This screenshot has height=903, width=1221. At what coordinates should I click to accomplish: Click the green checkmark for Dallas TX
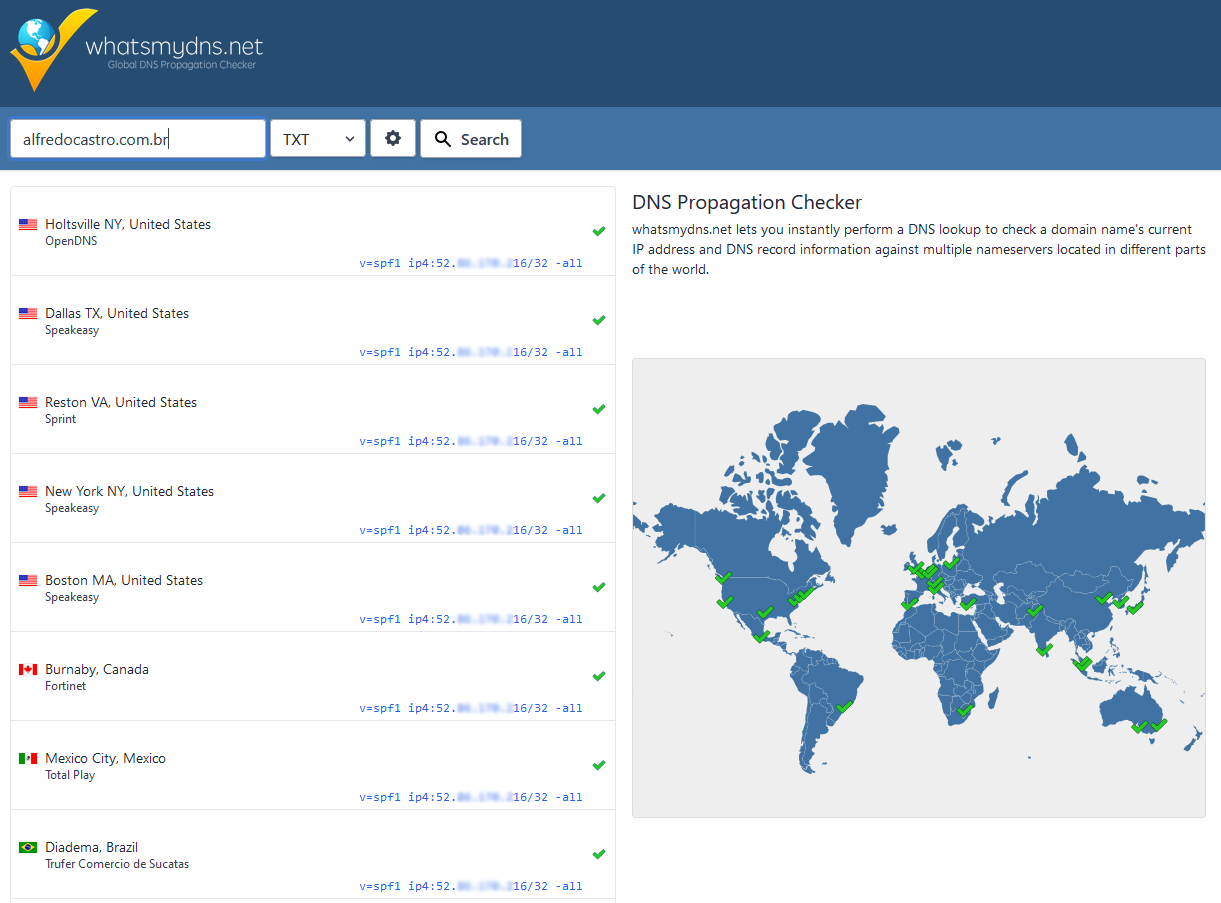(x=599, y=320)
